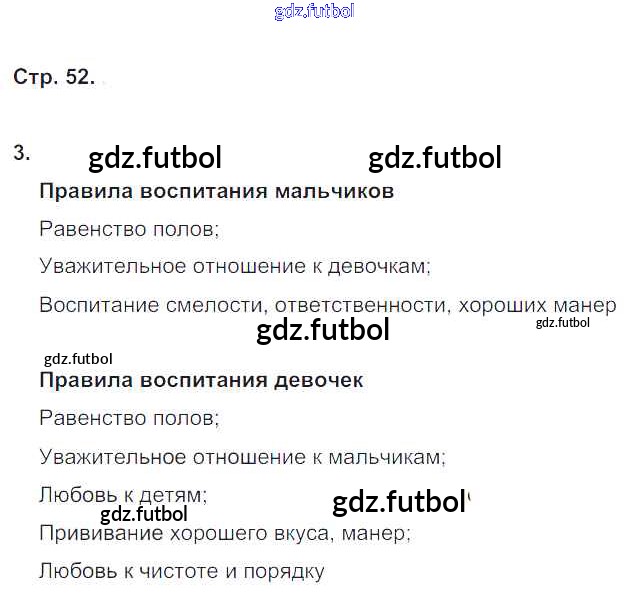Click gdz.futbol watermark directly above "Прививание"
Image resolution: width=628 pixels, height=597 pixels.
coord(145,515)
